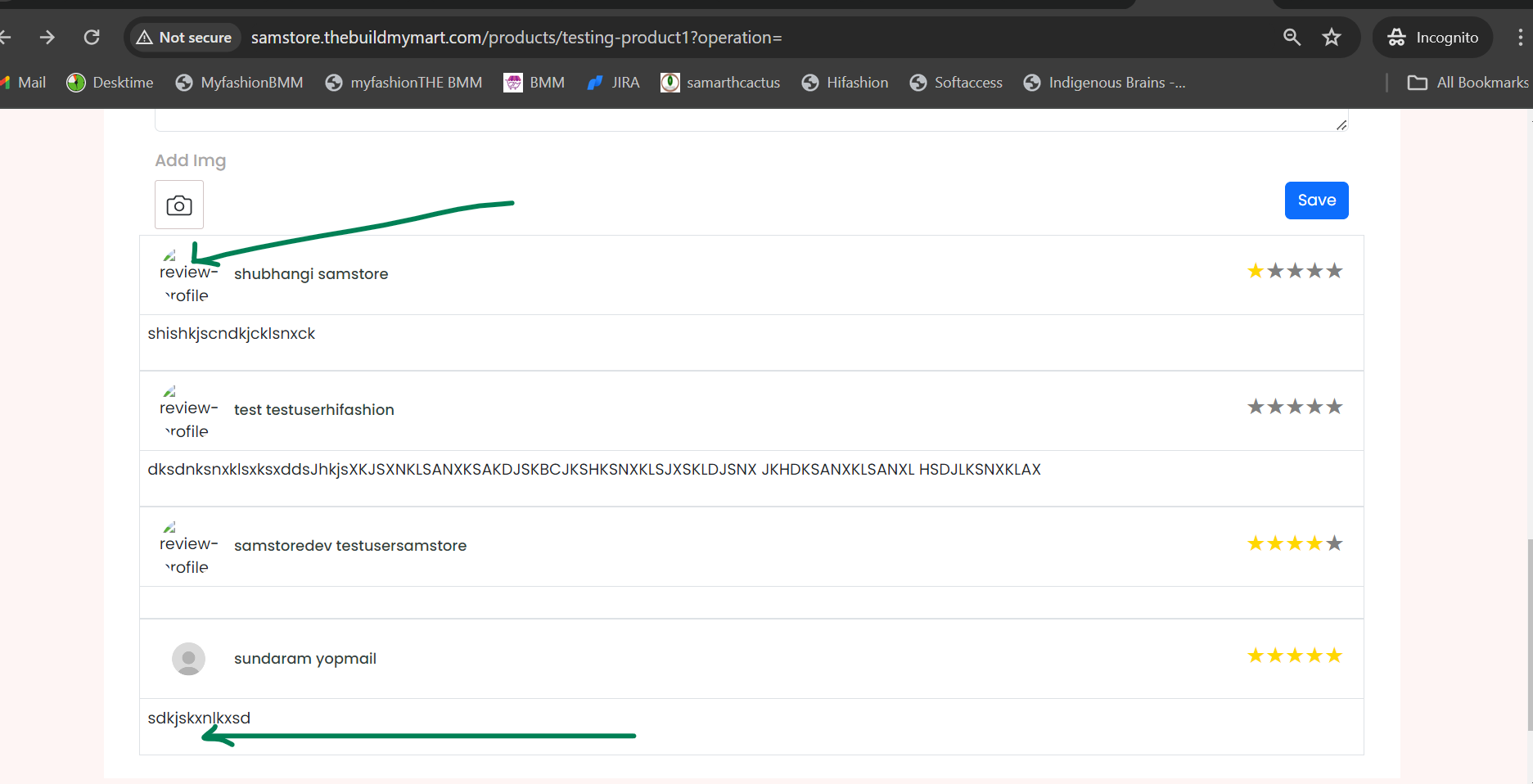This screenshot has width=1533, height=784.
Task: Click fifth star of sundaram yopmail's rating
Action: pos(1334,656)
